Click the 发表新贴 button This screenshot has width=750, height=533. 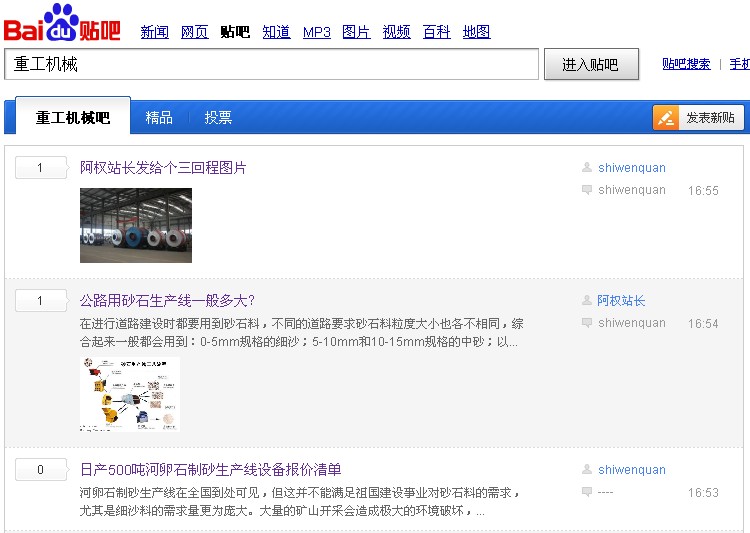(x=698, y=118)
